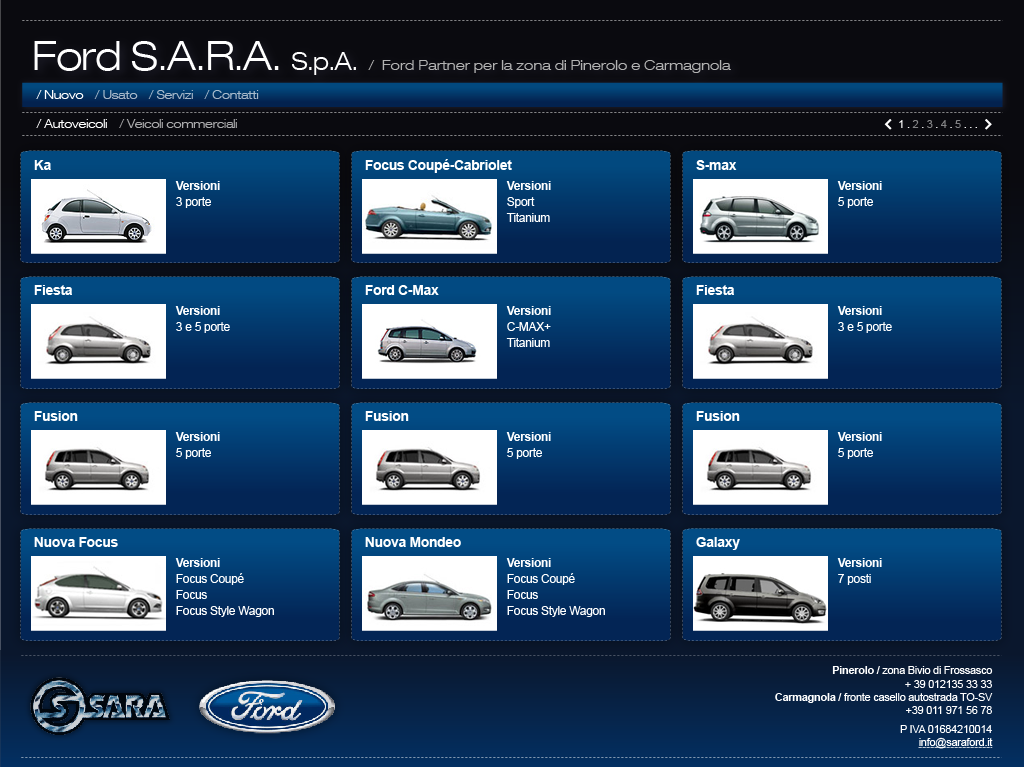
Task: Open the Nuova Mondeo car image
Action: 429,594
